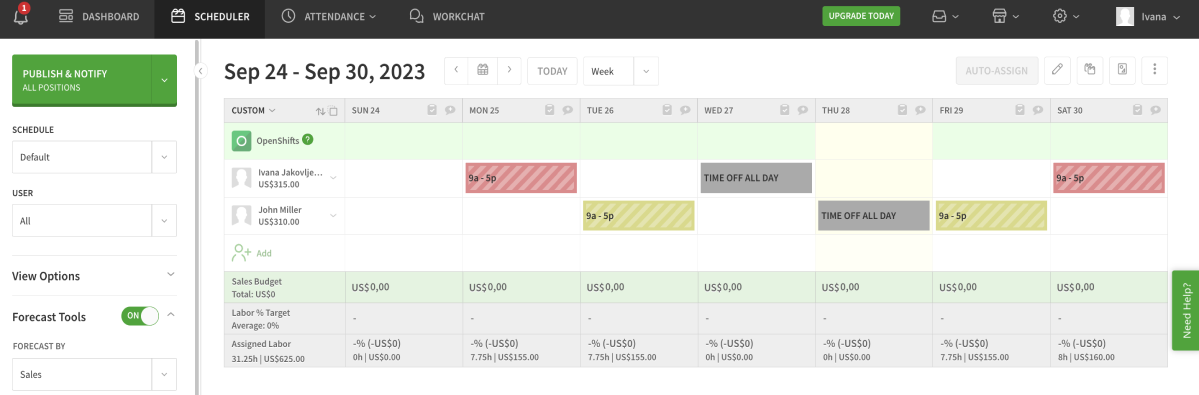
Task: Open the Publish & Notify dropdown arrow
Action: tap(164, 79)
